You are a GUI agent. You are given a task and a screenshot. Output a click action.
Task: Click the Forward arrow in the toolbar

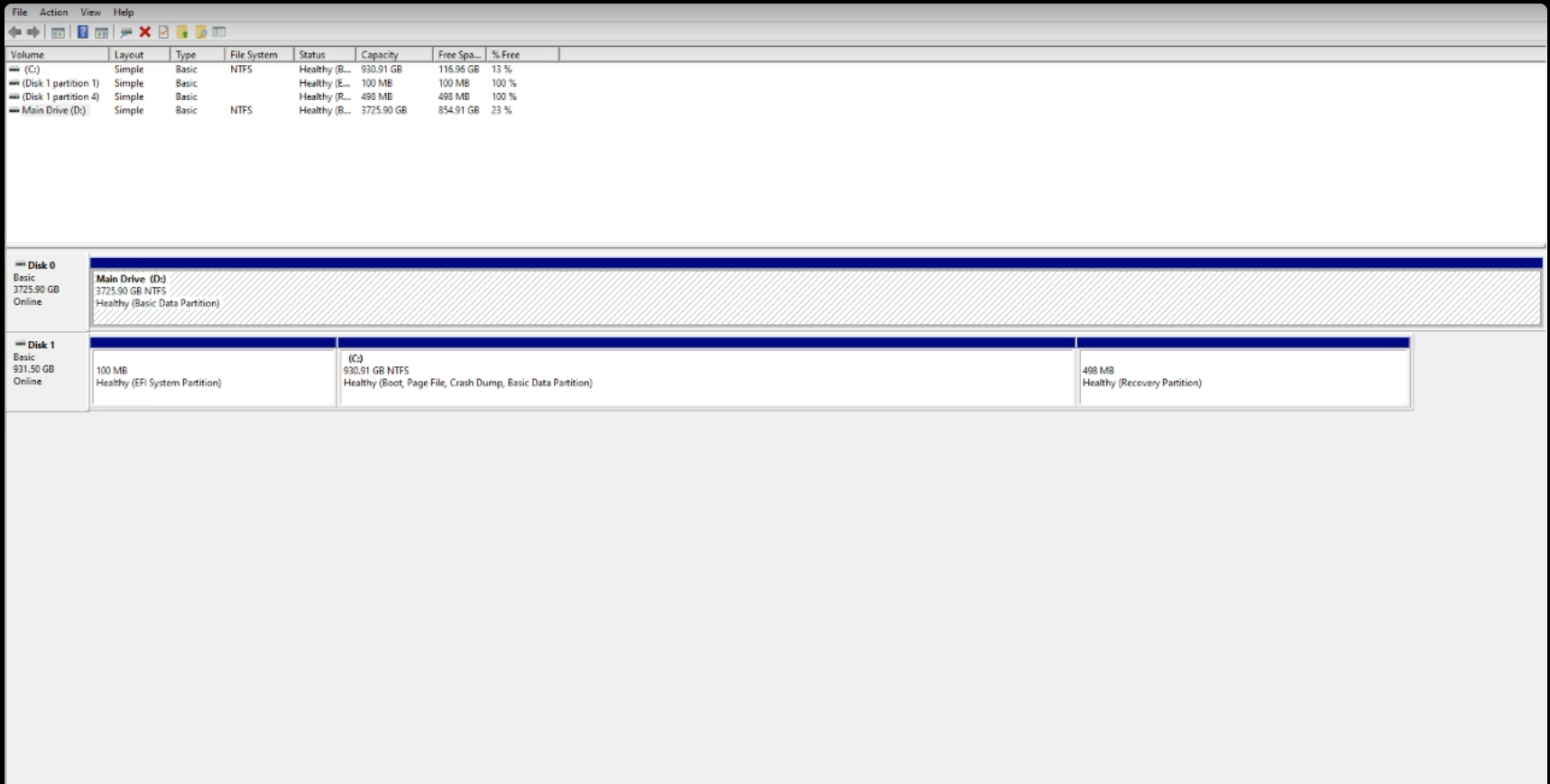(33, 32)
